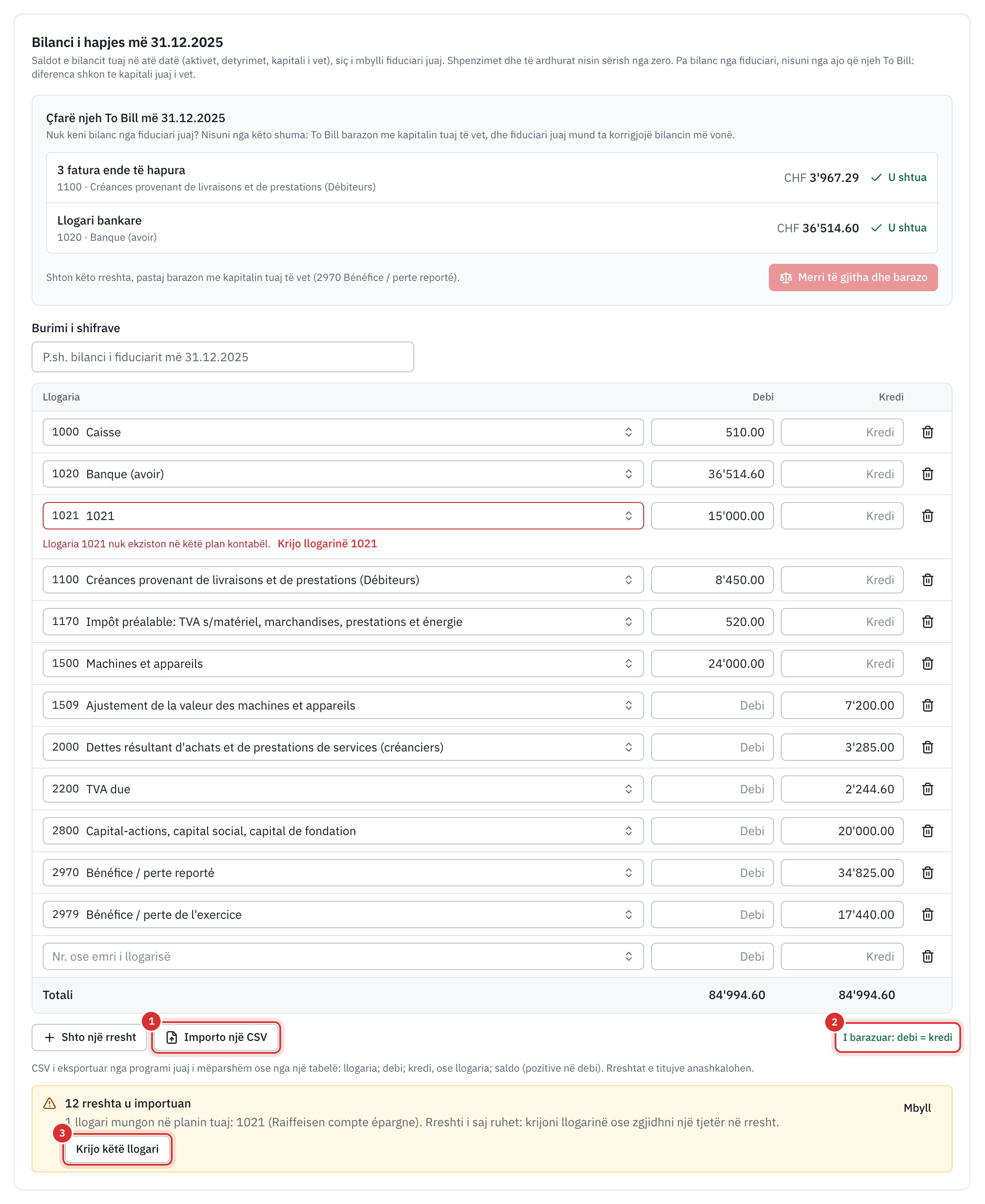Edit Kredi amount 20'000.00 for Capital-actions

pos(842,831)
